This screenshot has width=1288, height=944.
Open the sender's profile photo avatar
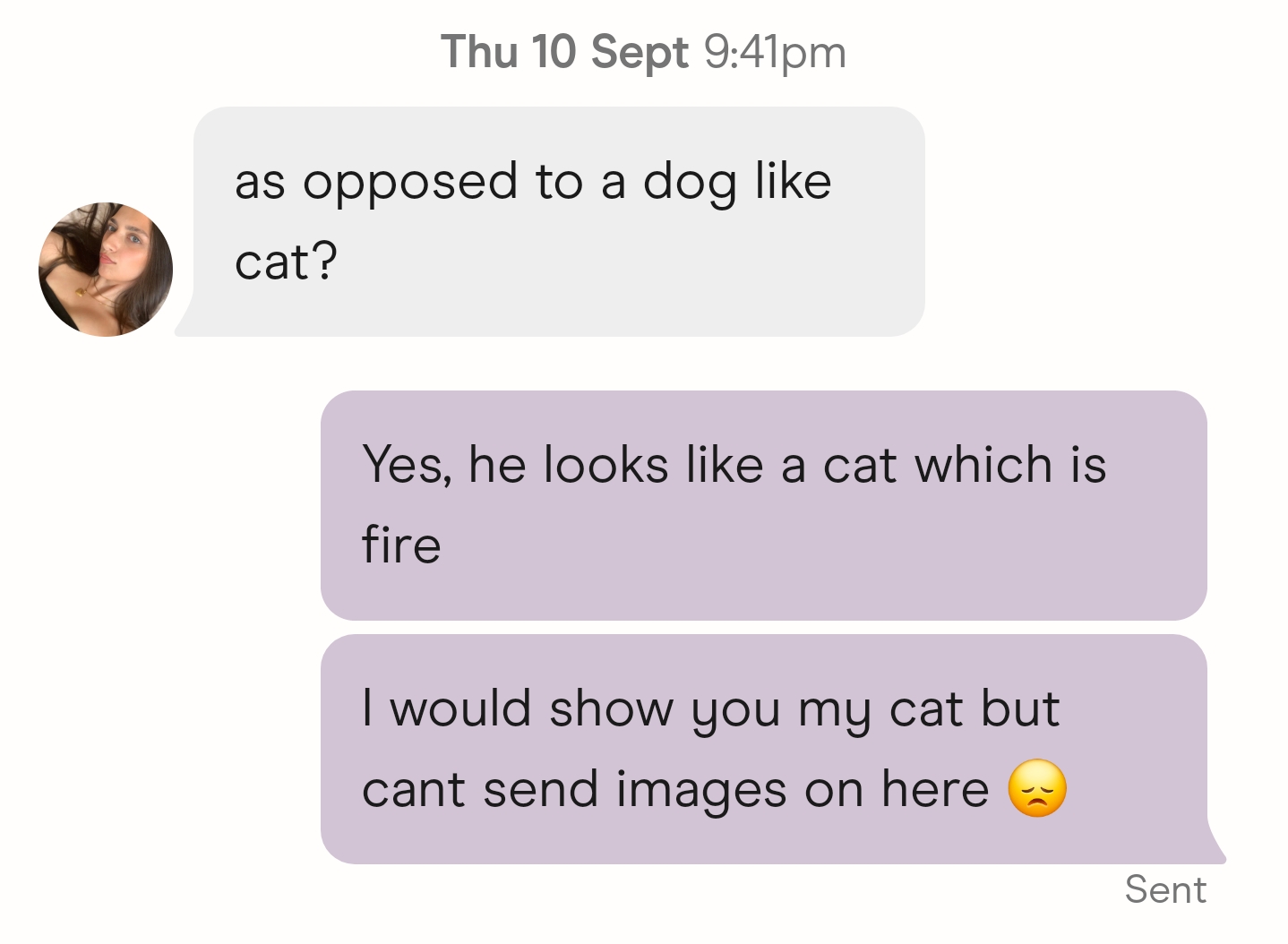pyautogui.click(x=106, y=269)
